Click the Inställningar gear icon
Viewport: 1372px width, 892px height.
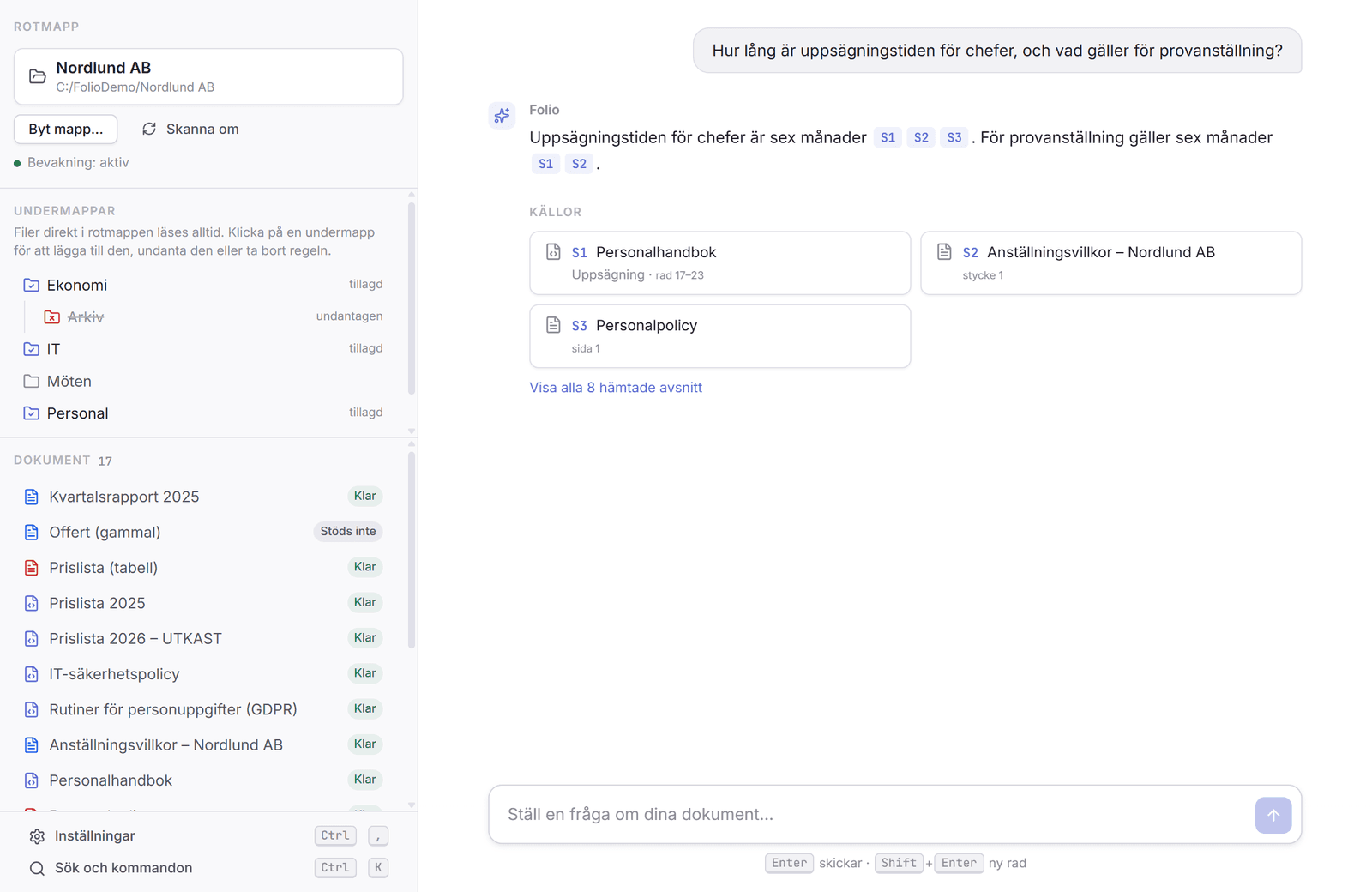[x=37, y=836]
